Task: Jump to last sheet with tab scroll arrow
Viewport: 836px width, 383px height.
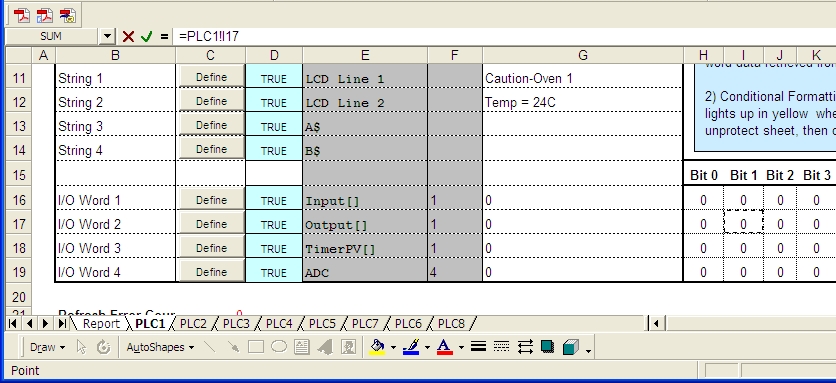Action: [62, 323]
